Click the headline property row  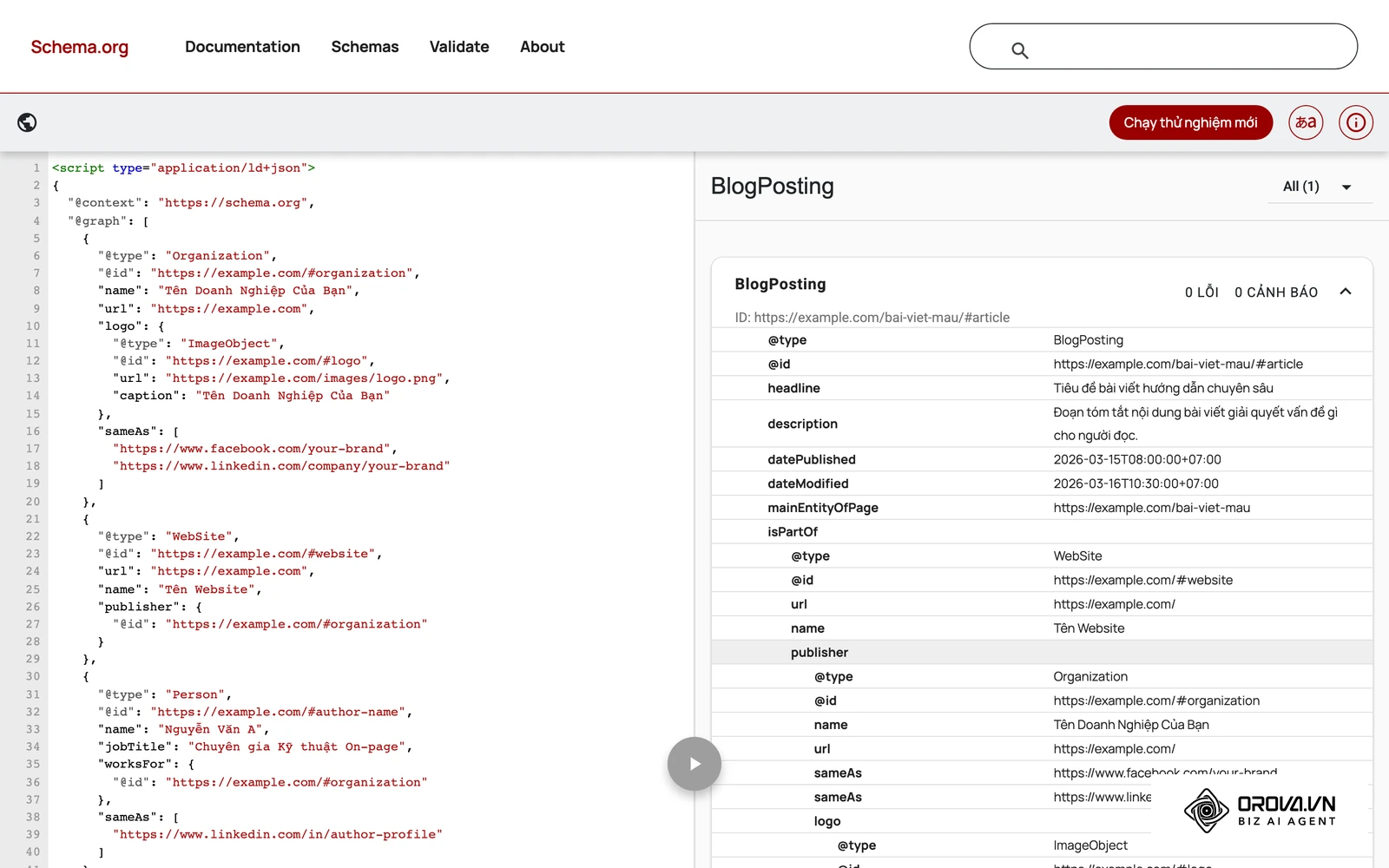[x=1042, y=388]
